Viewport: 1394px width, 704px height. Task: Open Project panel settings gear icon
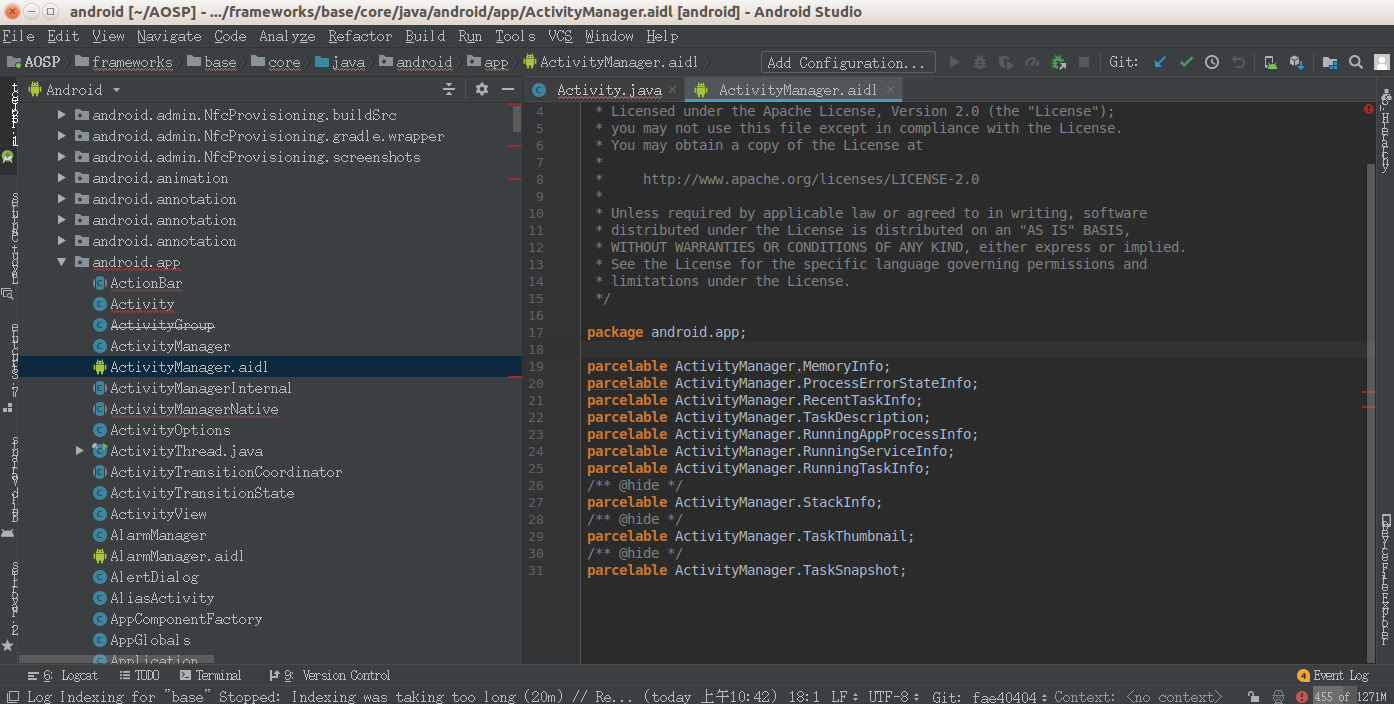[x=482, y=89]
